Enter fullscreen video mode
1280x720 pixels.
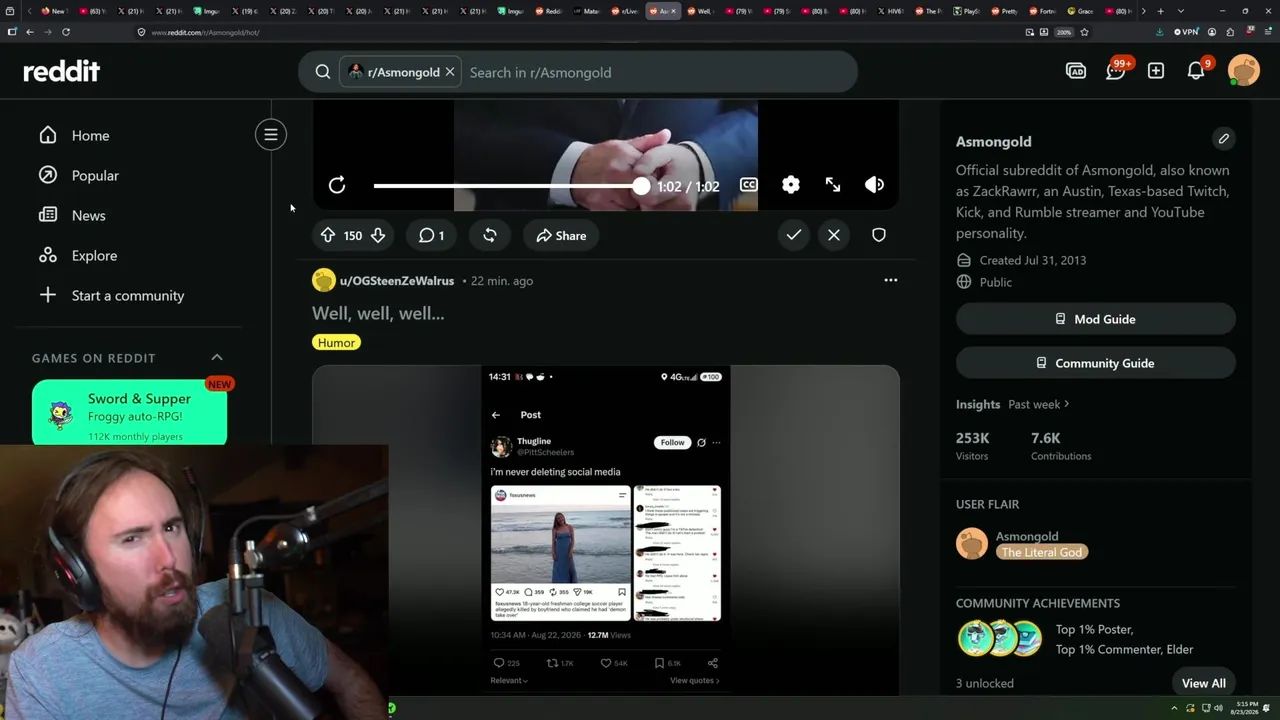click(x=833, y=185)
